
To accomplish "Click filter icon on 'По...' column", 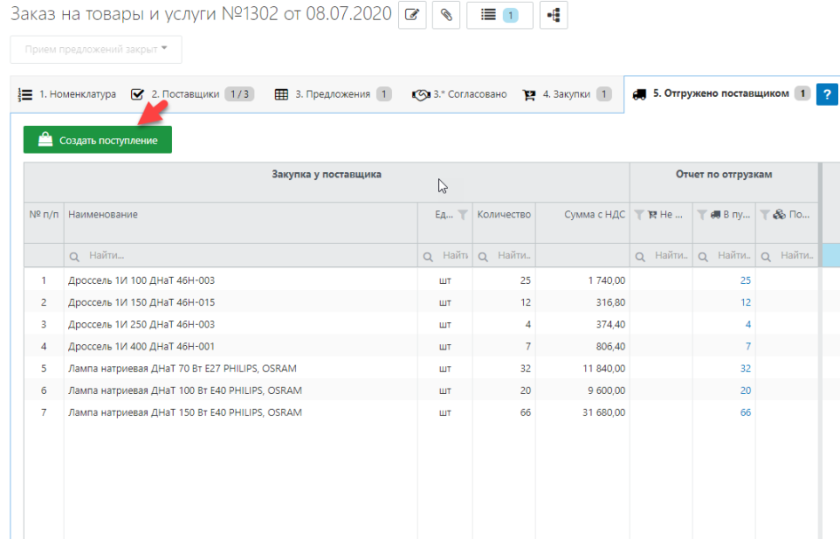I will pos(765,215).
